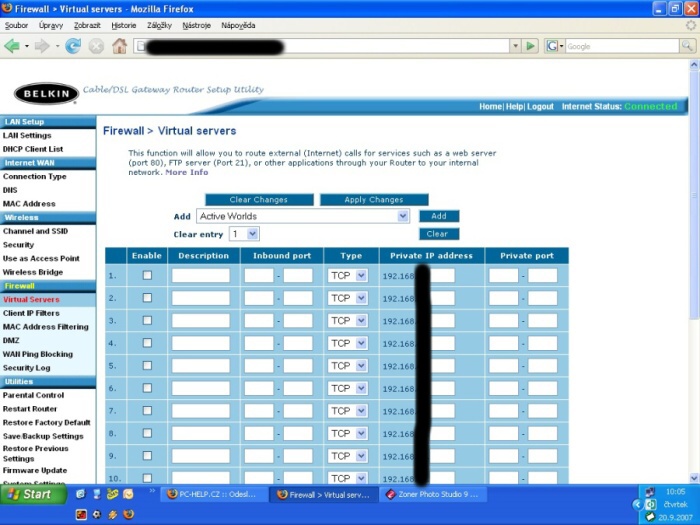
Task: Go to the Firefox home page icon
Action: (x=119, y=46)
